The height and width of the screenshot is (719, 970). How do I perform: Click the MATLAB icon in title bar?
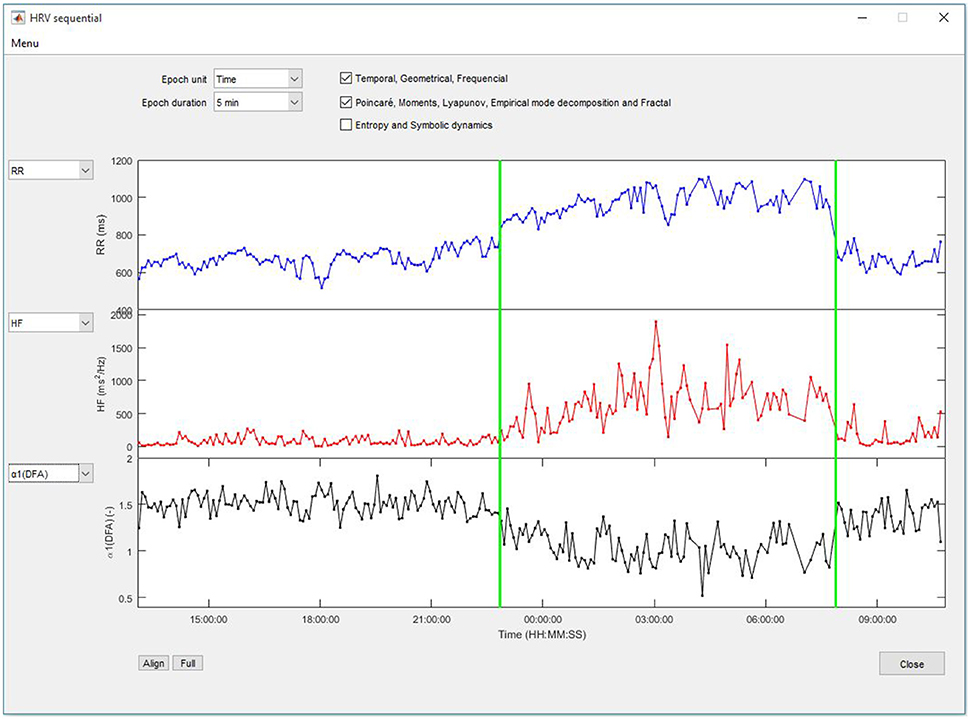click(18, 17)
